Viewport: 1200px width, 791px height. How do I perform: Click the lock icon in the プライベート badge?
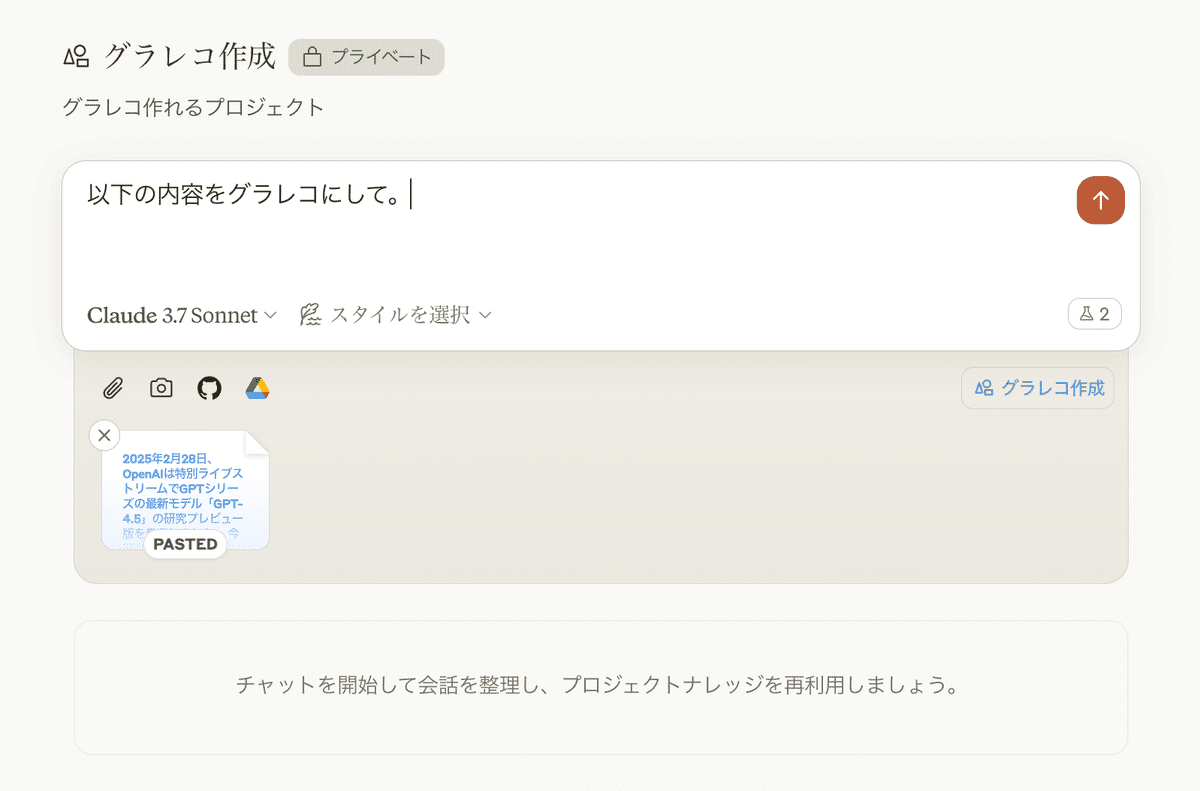[x=312, y=57]
